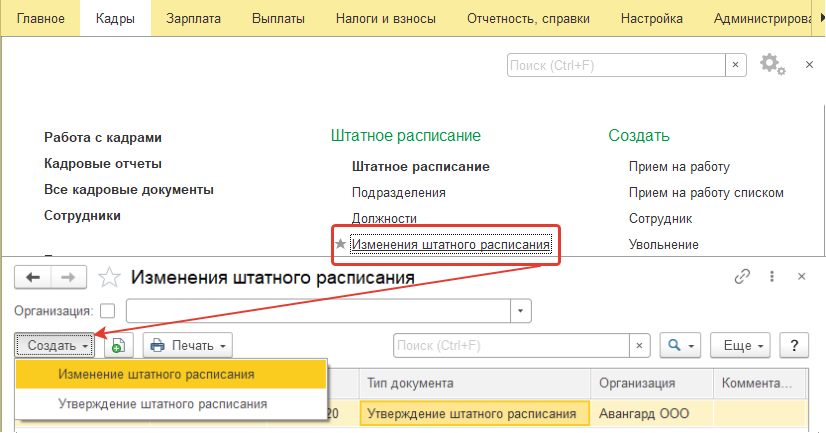Close the Изменения штатного расписания form
The height and width of the screenshot is (433, 826).
pos(802,276)
